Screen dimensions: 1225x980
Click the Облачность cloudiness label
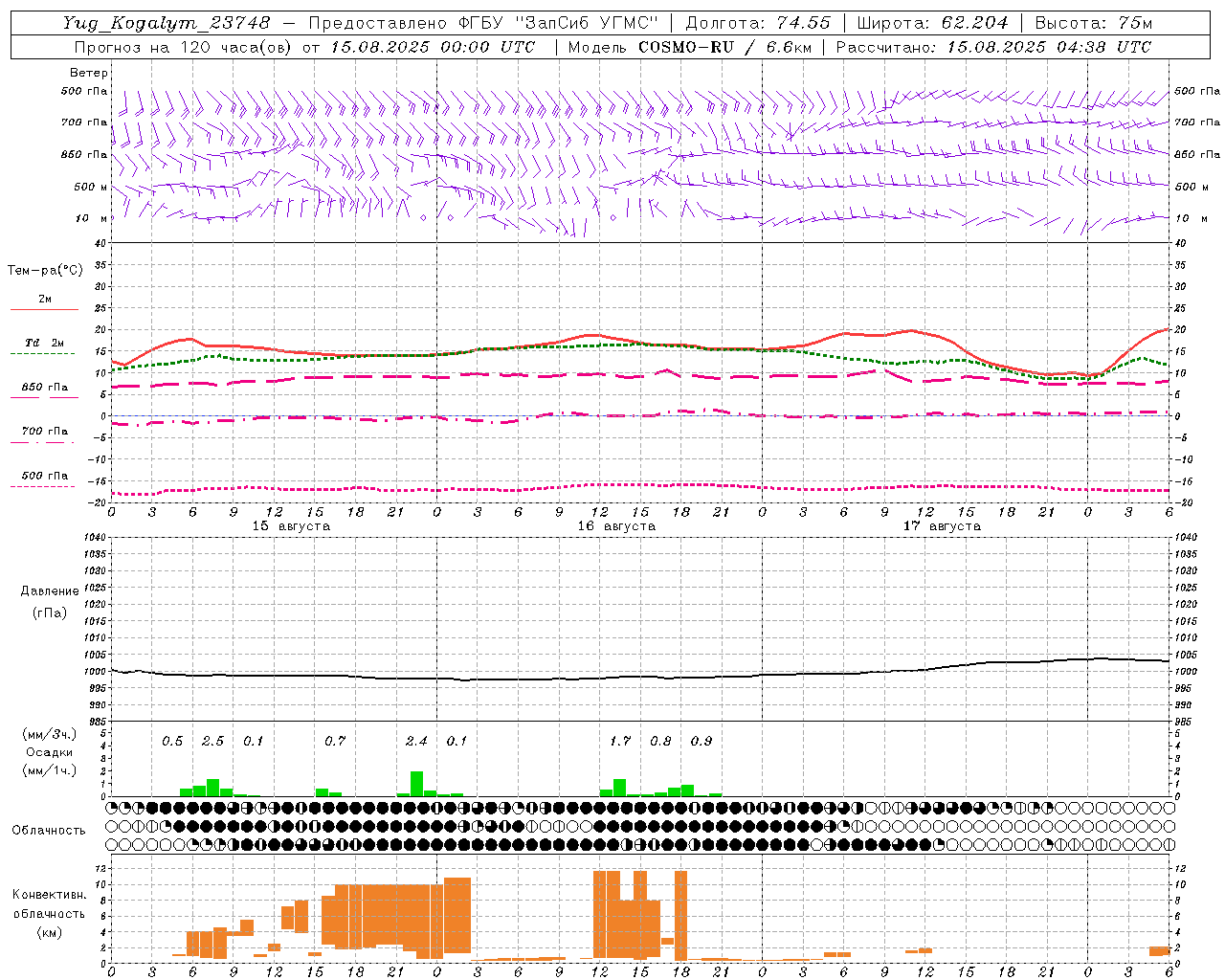49,830
